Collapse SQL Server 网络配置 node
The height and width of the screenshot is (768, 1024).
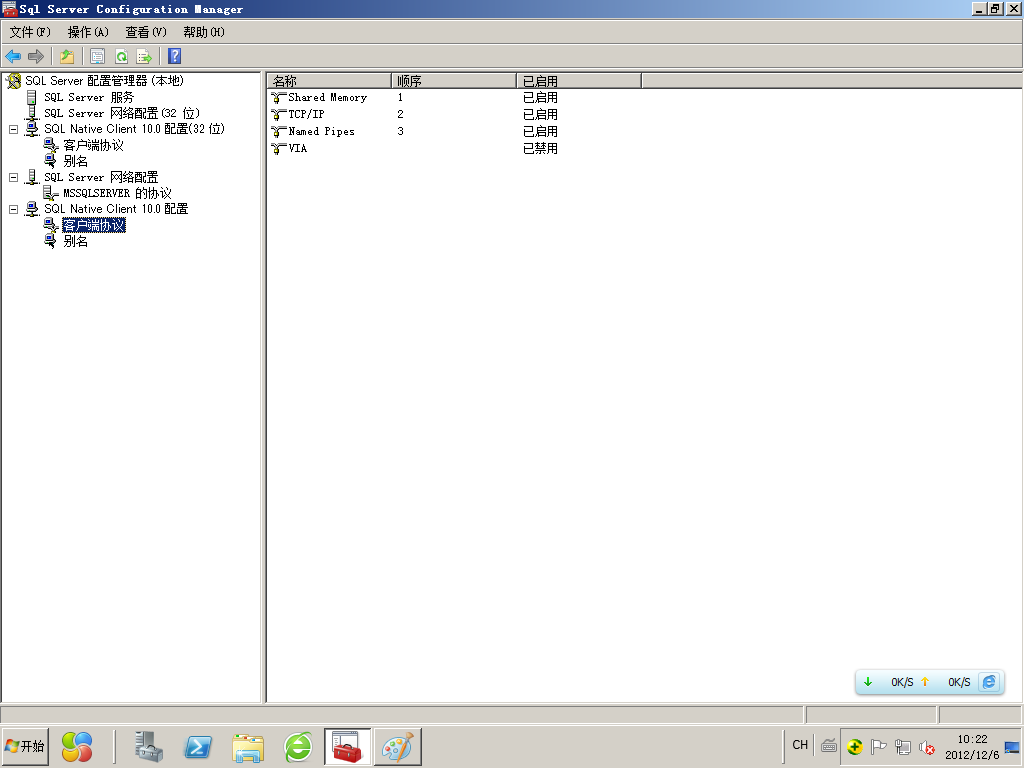[x=13, y=177]
